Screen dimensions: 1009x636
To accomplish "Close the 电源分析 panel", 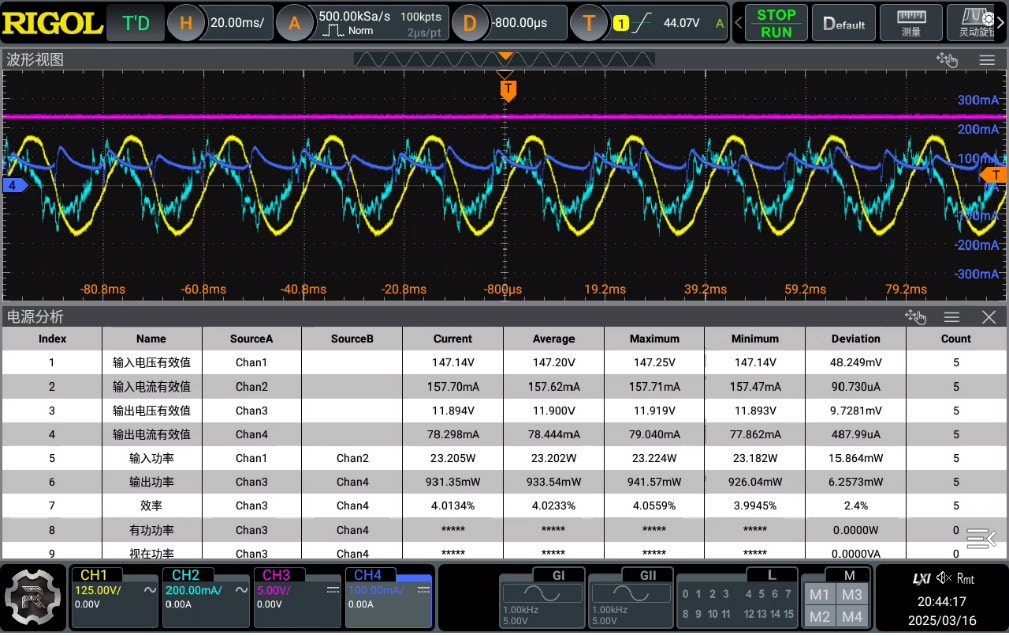I will 989,317.
